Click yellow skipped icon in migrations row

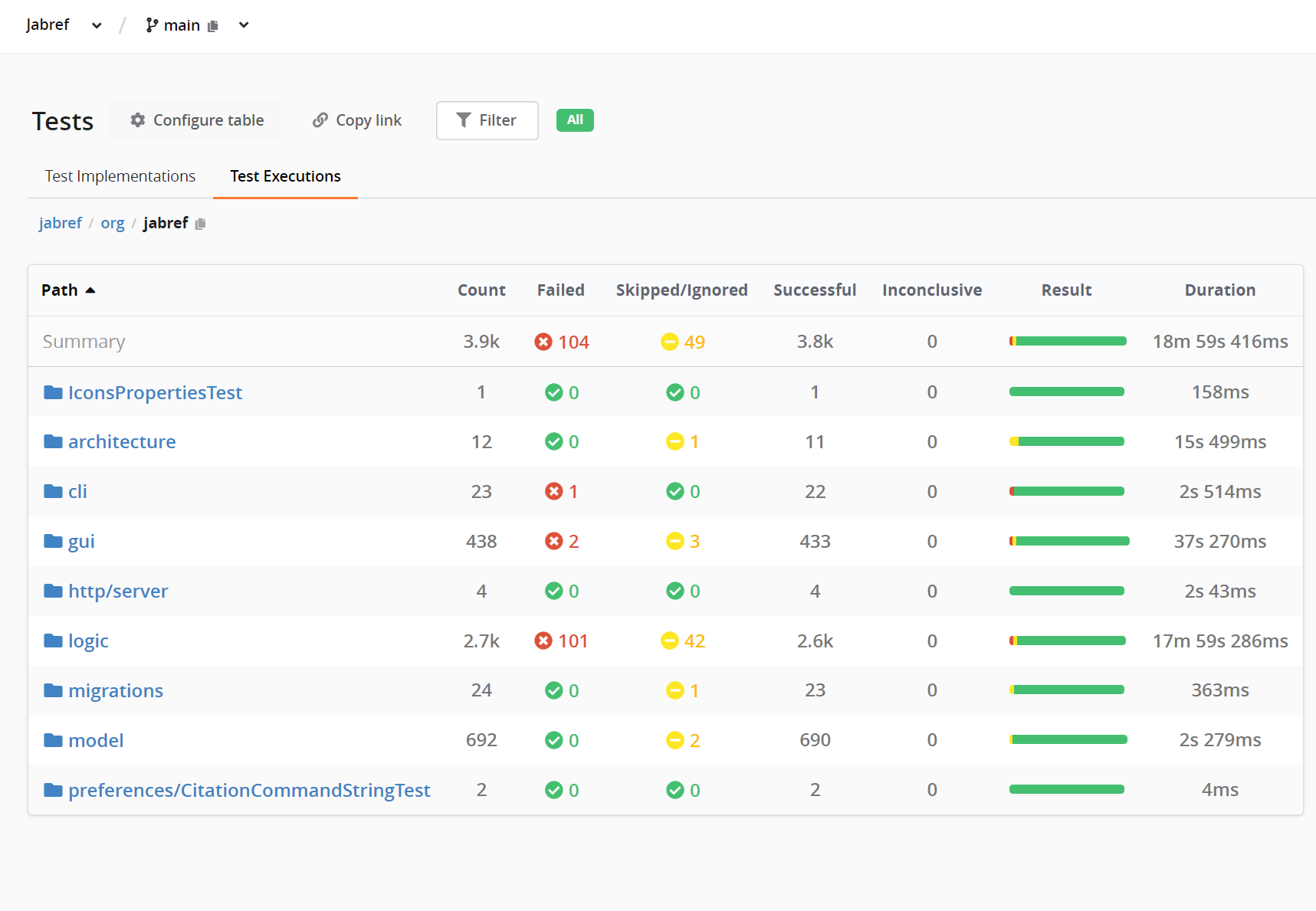(x=675, y=691)
